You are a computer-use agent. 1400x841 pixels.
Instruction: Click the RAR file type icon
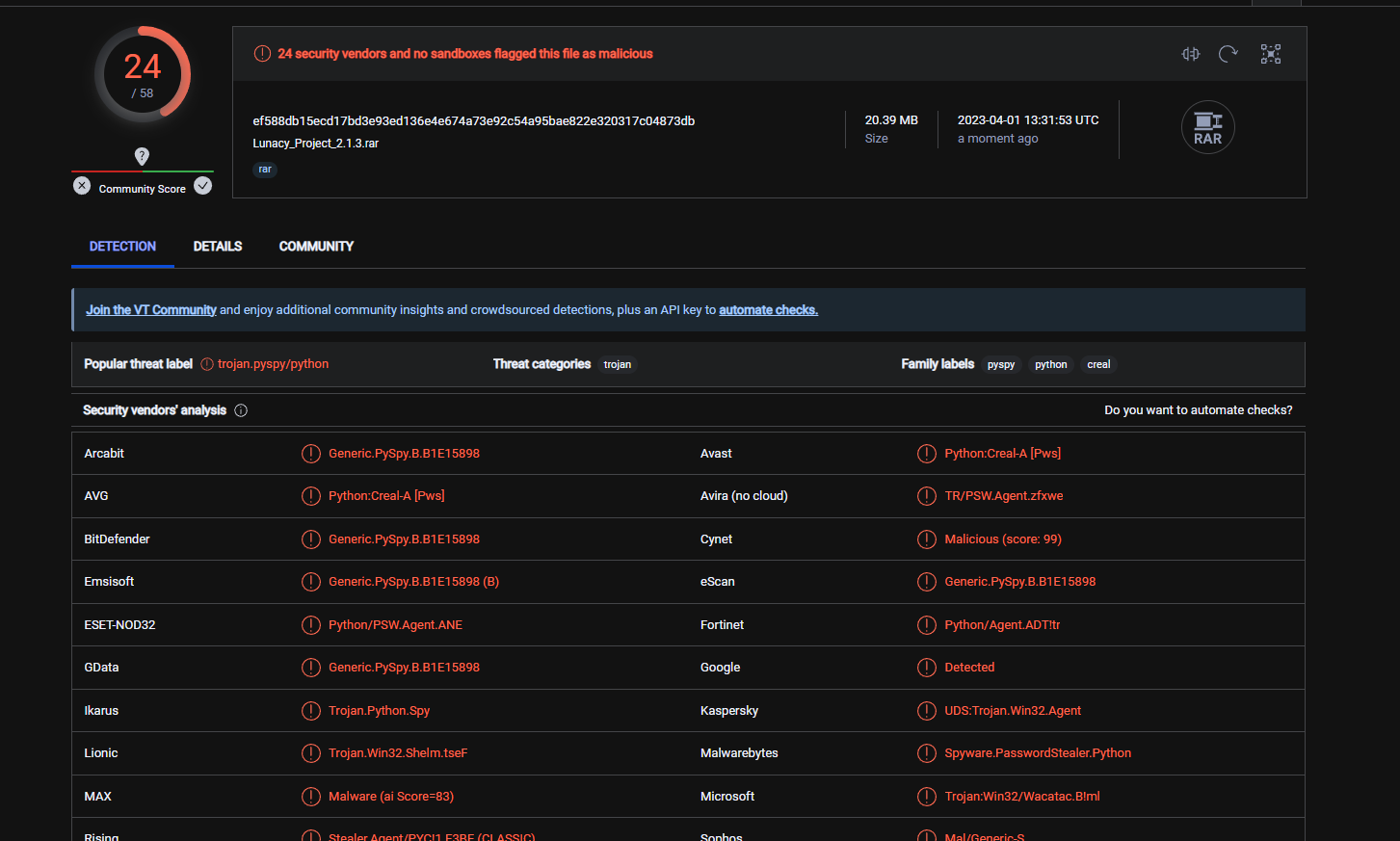[1208, 127]
